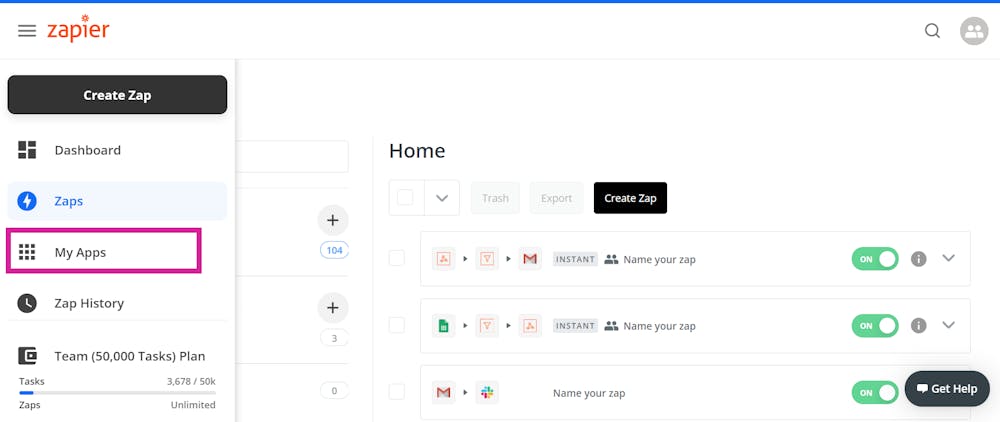Screen dimensions: 1000x422
Task: Click the orange trigger app icon in first zap
Action: click(x=443, y=259)
